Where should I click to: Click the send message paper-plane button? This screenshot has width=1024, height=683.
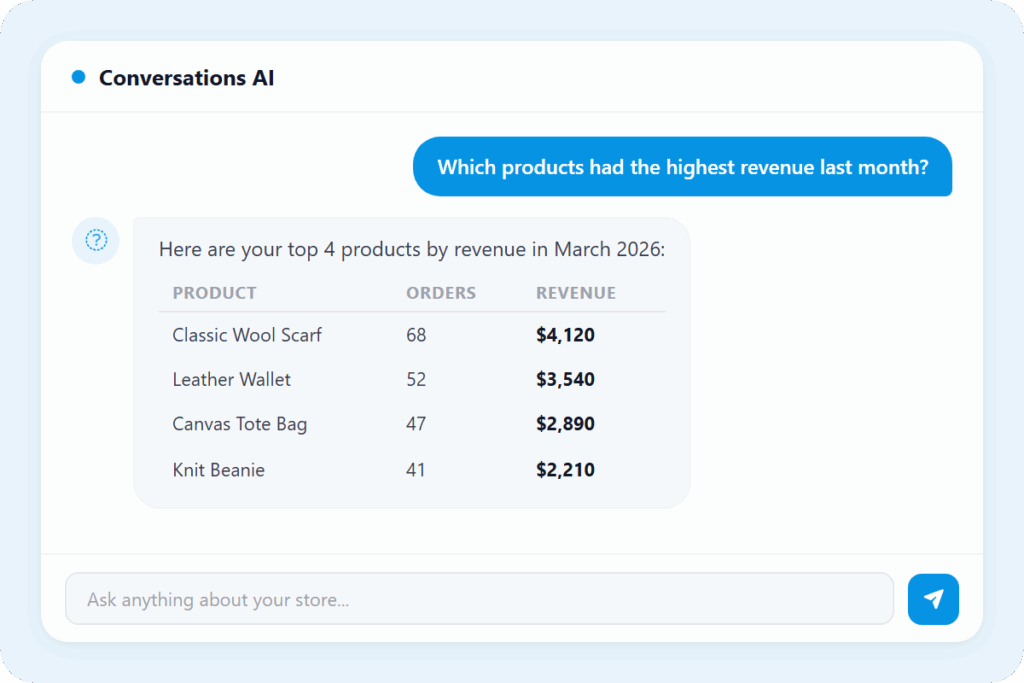(x=933, y=599)
